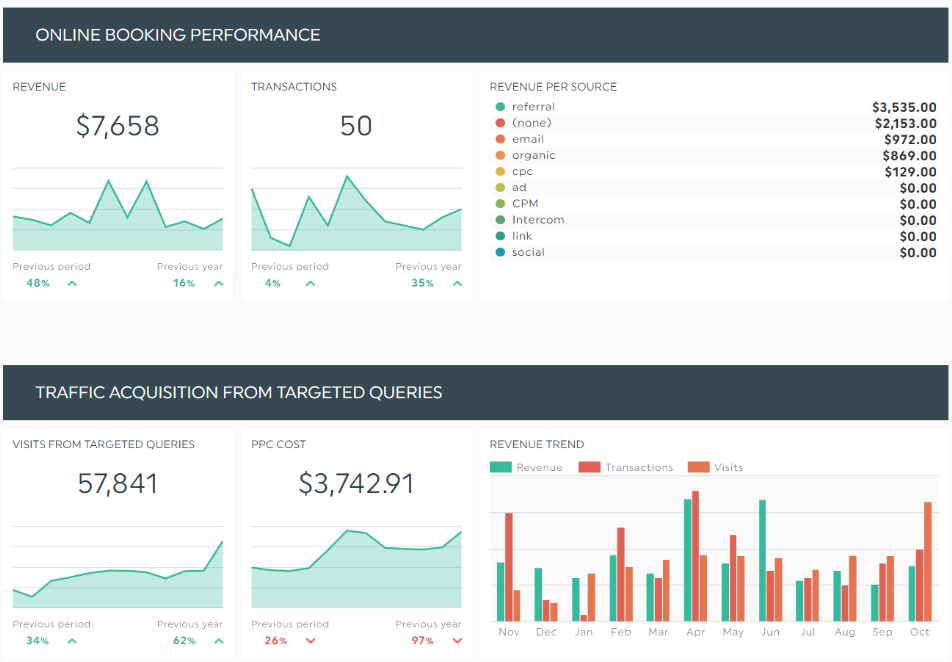The width and height of the screenshot is (952, 662).
Task: Click the green up arrow beside Revenue 48%
Action: pos(72,283)
